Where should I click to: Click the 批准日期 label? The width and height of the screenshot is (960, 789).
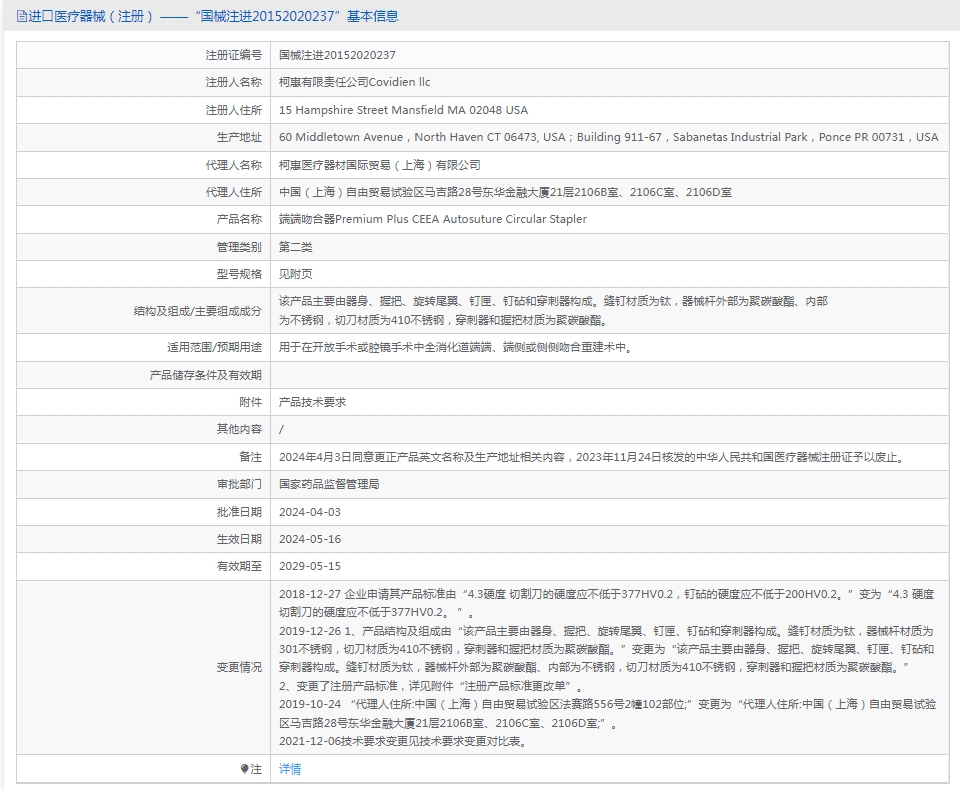tap(239, 512)
